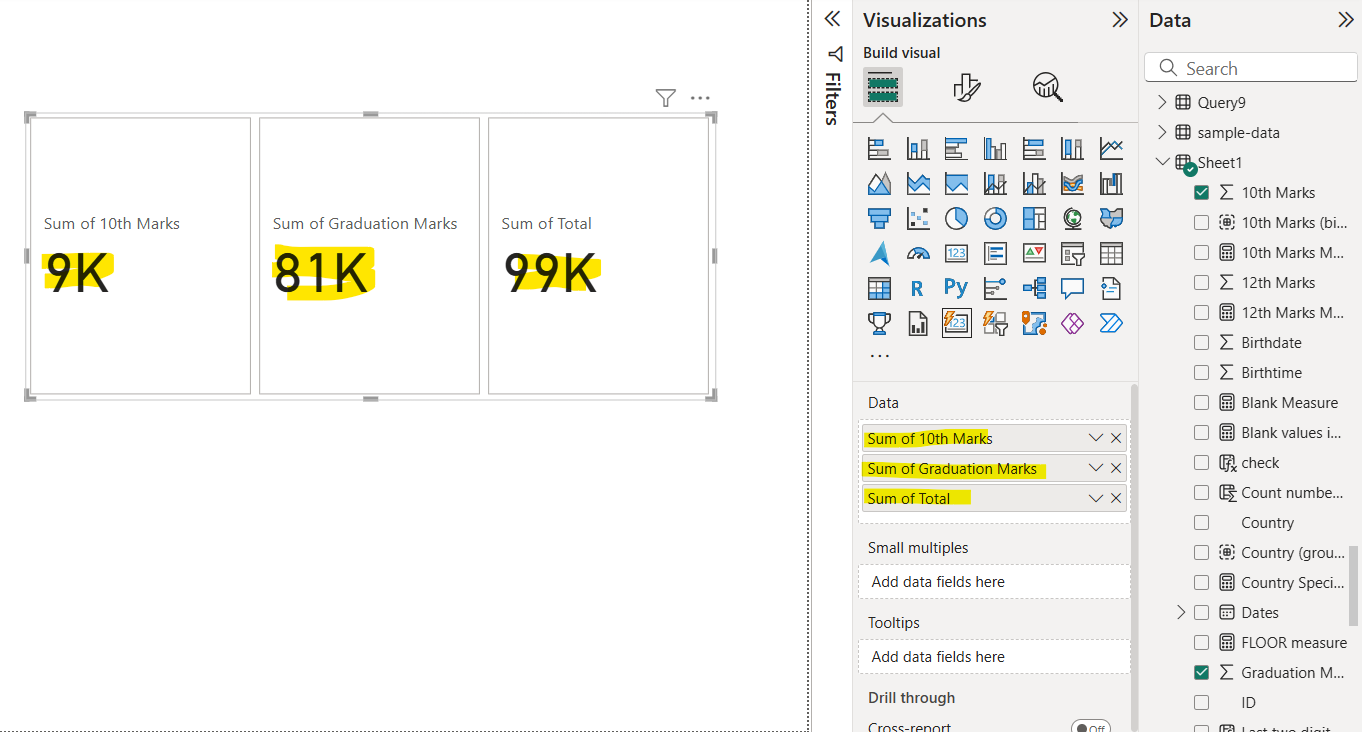
Task: Add a Q&A visual
Action: point(1072,288)
